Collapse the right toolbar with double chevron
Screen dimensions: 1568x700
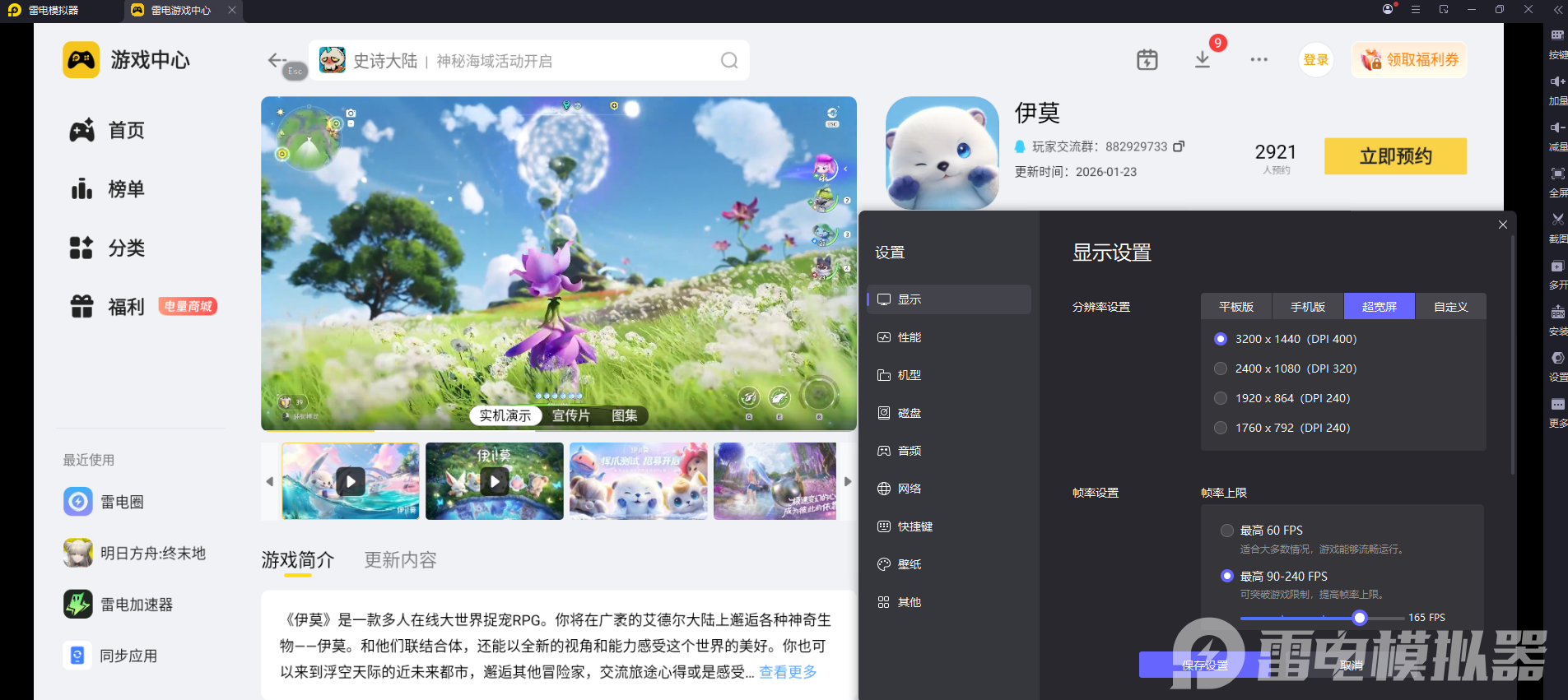tap(1557, 9)
